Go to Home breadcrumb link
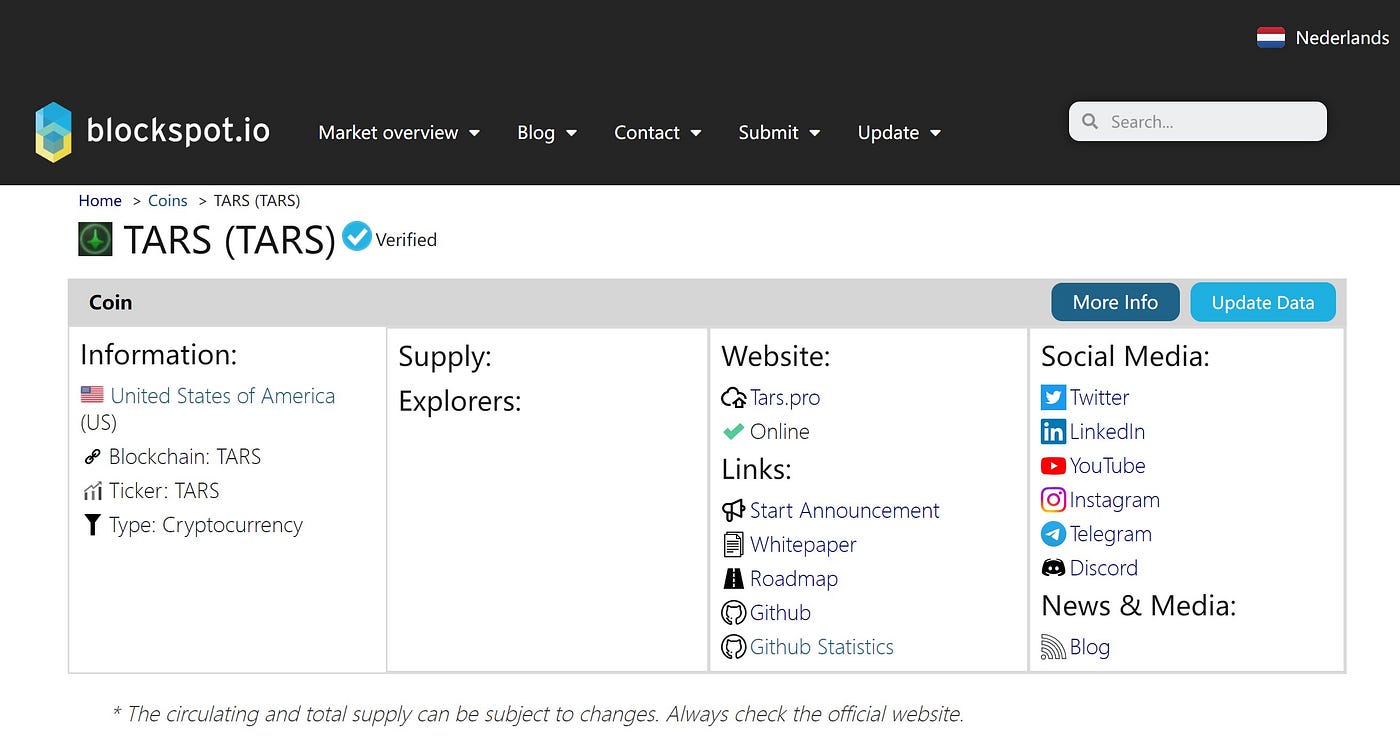The image size is (1400, 742). [100, 200]
